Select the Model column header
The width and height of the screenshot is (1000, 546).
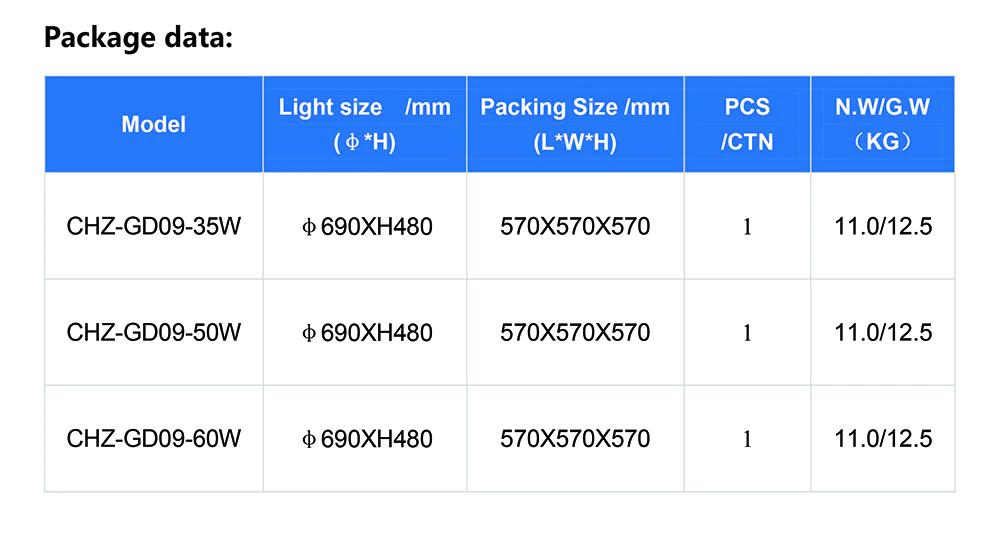[154, 125]
